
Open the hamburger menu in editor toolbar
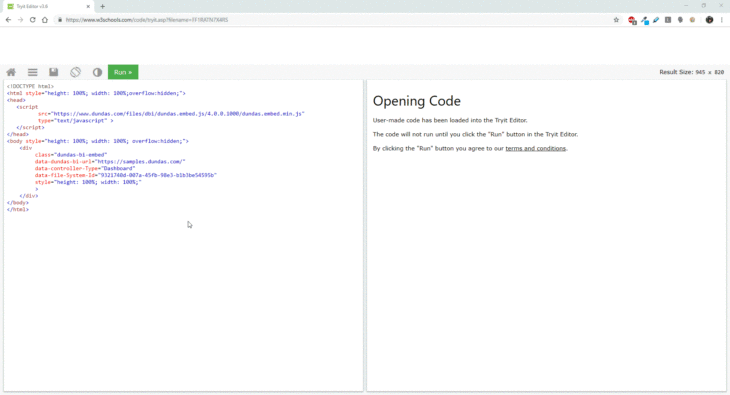click(33, 72)
